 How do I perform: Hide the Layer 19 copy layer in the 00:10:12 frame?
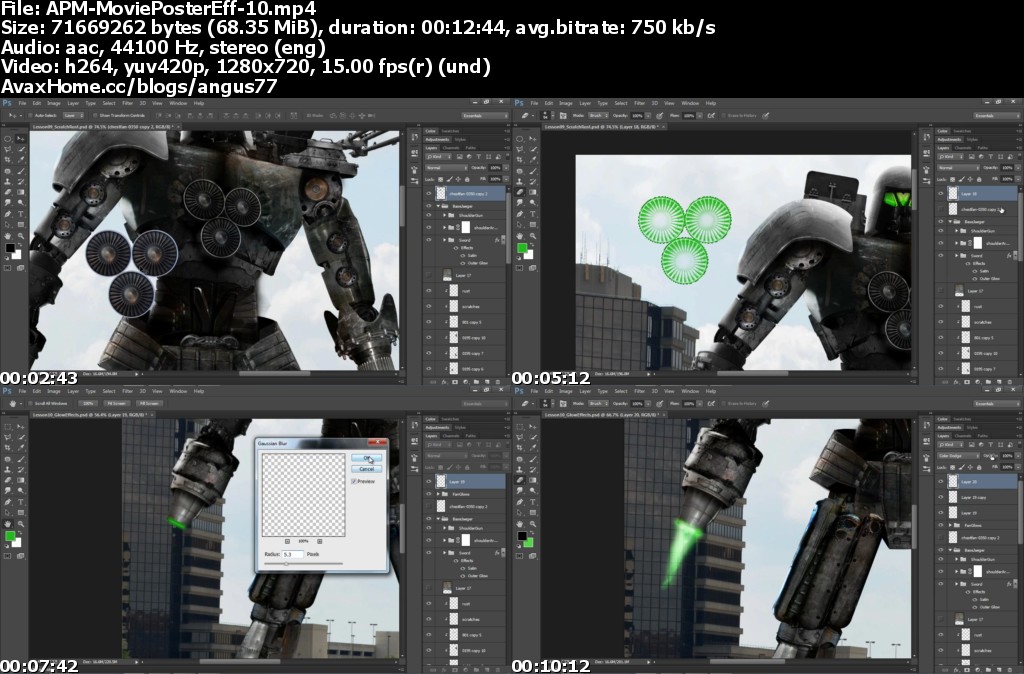(940, 497)
